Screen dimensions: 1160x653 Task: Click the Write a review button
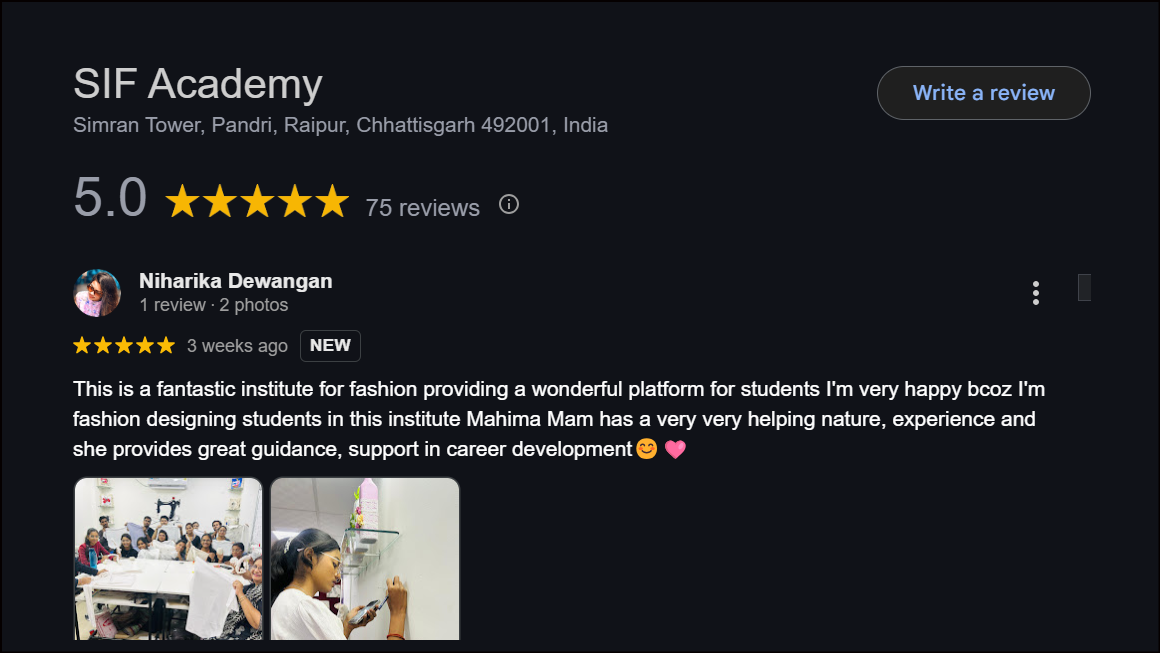coord(983,93)
